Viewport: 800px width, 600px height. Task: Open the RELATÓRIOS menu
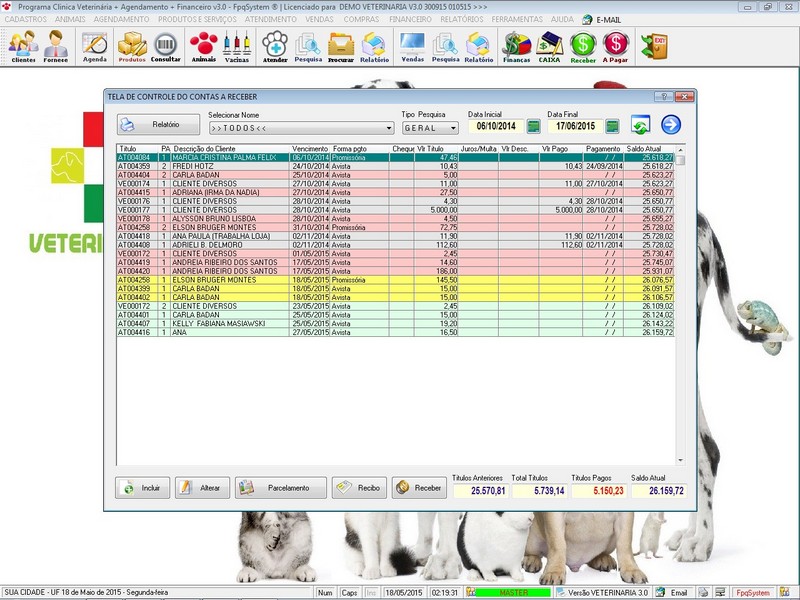(462, 19)
